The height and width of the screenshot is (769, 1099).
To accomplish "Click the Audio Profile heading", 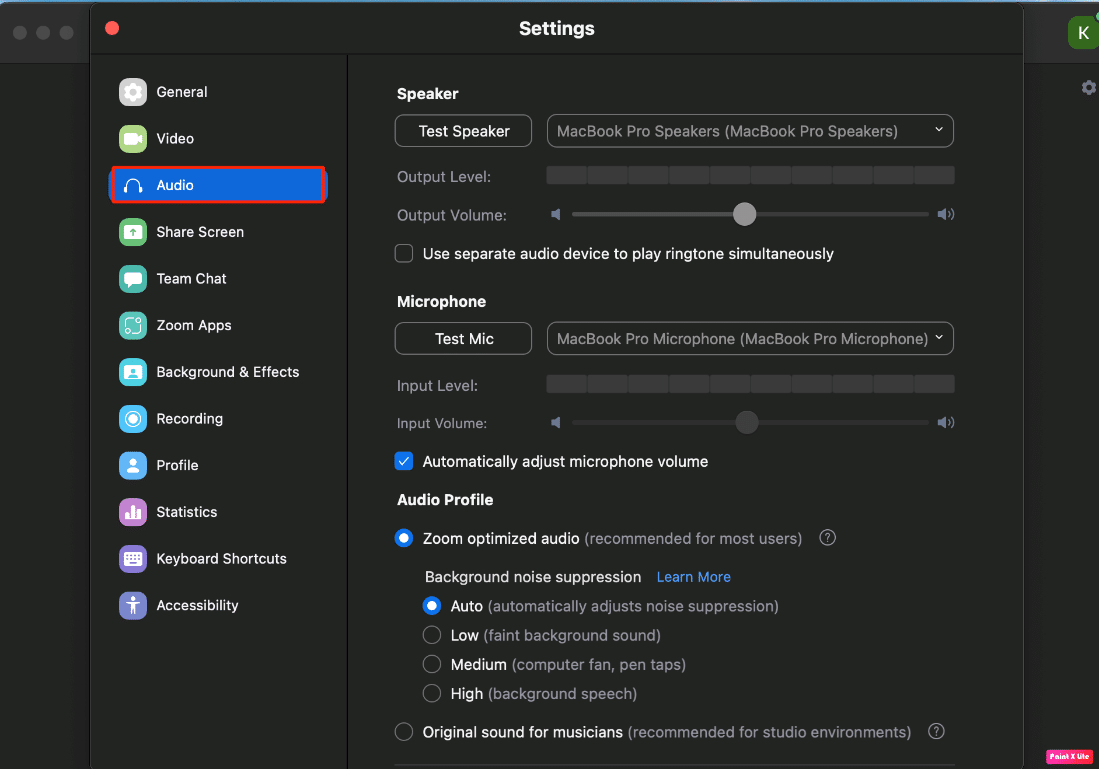I will click(445, 500).
